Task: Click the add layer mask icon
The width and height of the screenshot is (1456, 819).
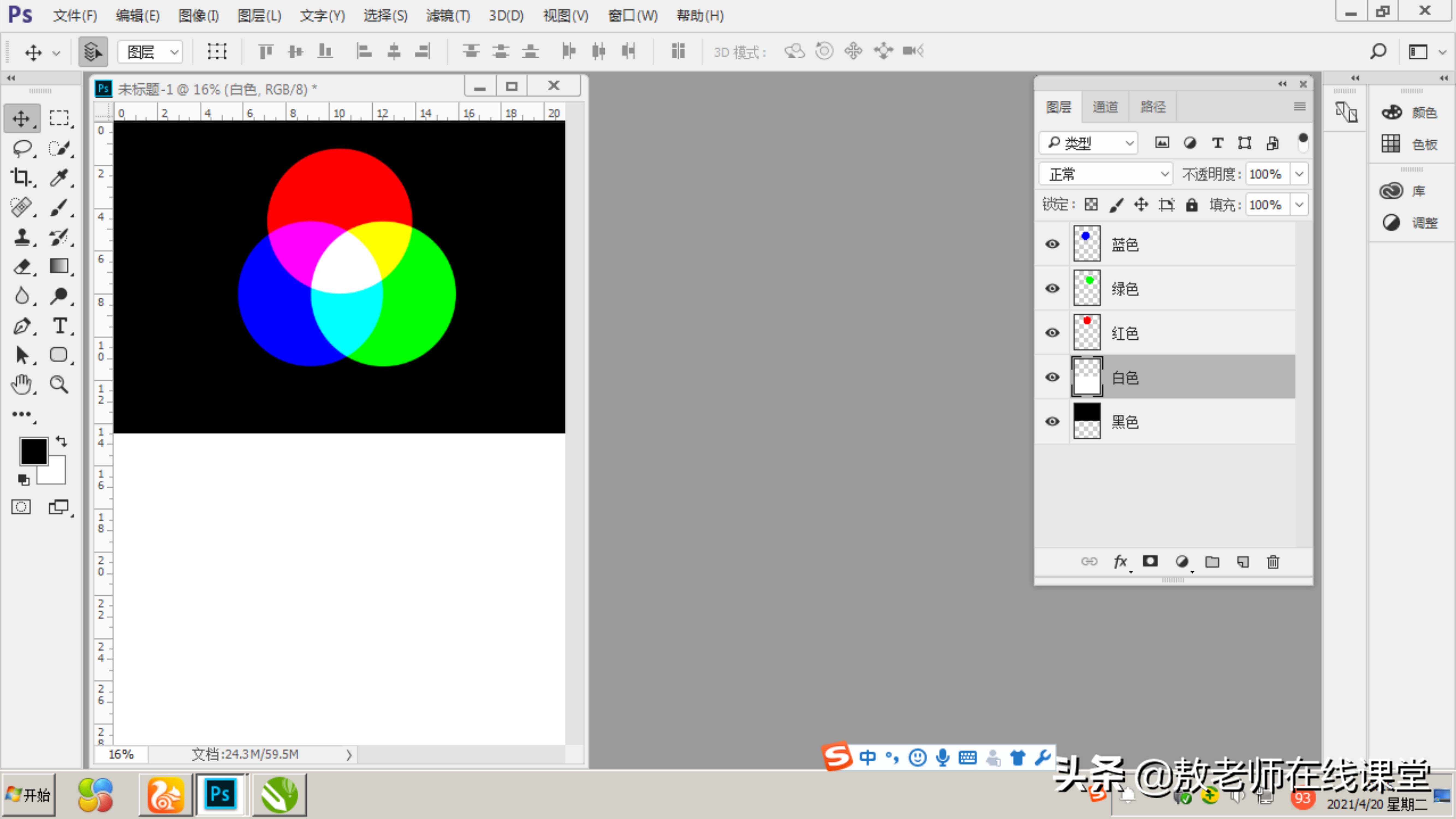Action: click(x=1150, y=561)
